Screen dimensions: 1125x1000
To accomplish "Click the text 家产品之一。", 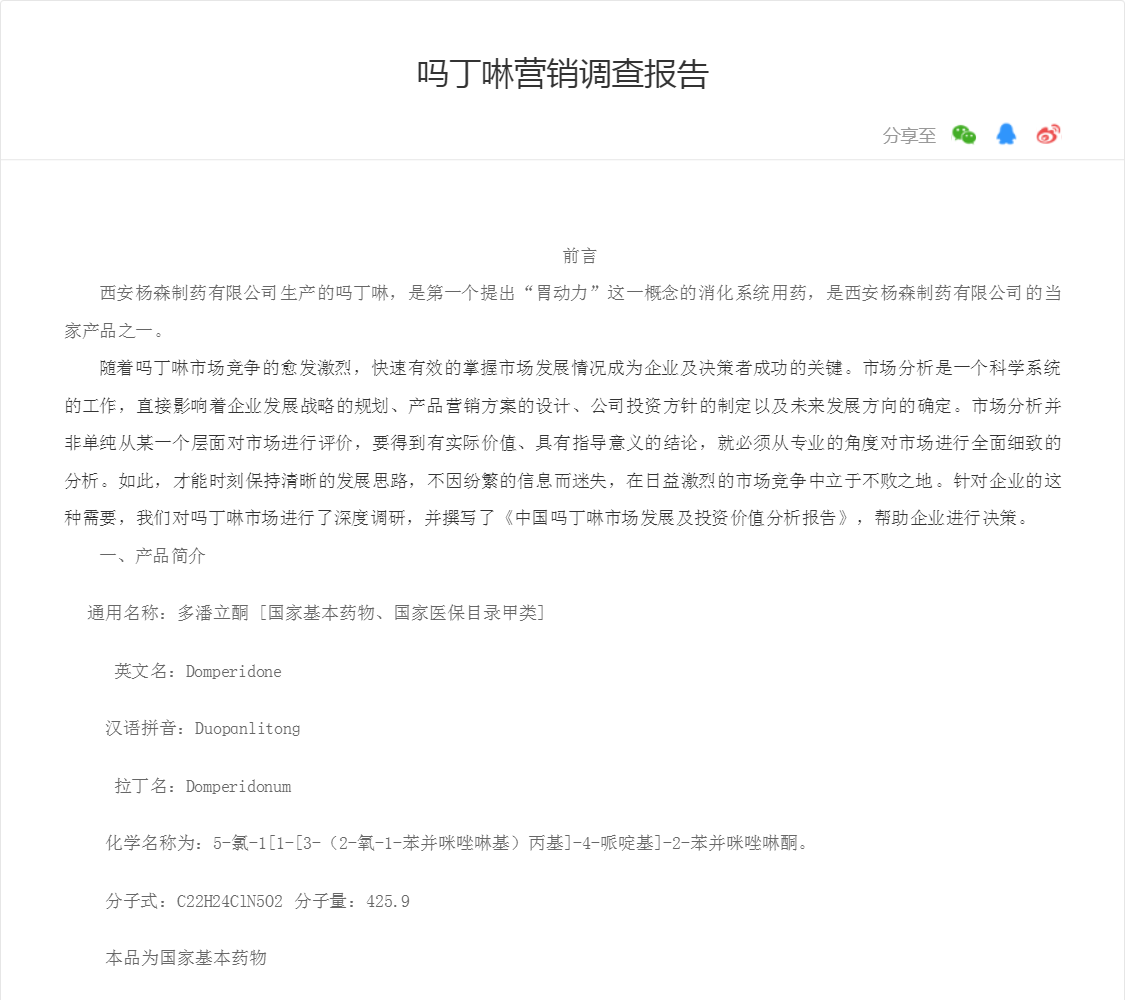I will (115, 331).
